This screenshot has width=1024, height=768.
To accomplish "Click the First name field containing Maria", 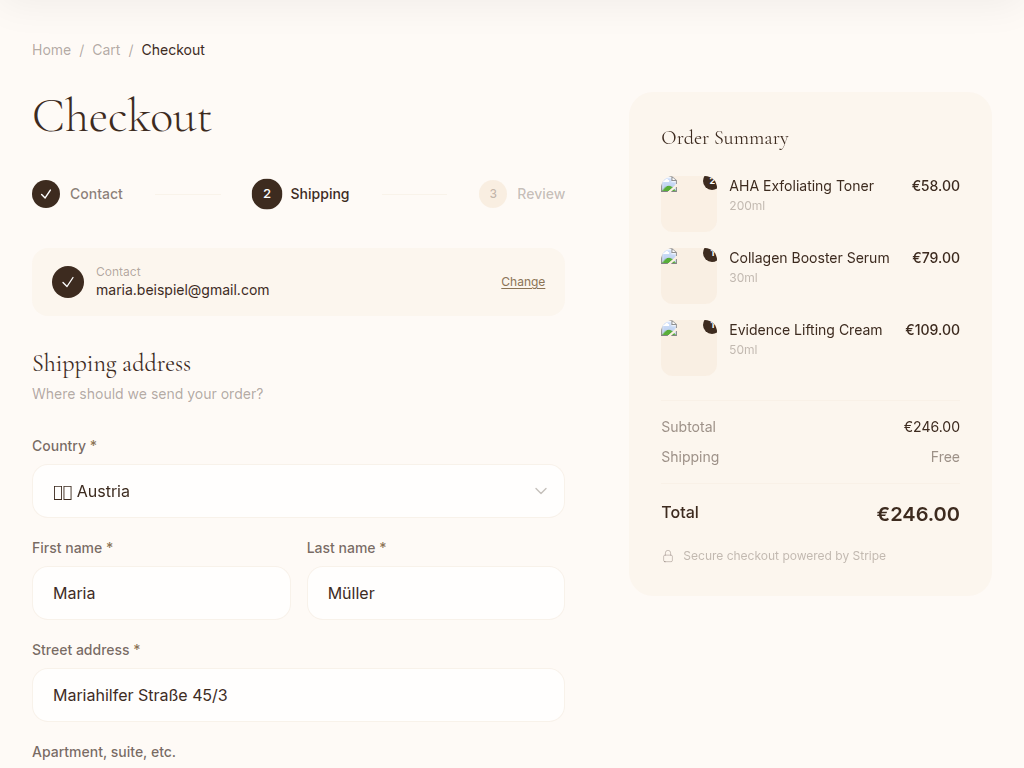I will (x=161, y=593).
